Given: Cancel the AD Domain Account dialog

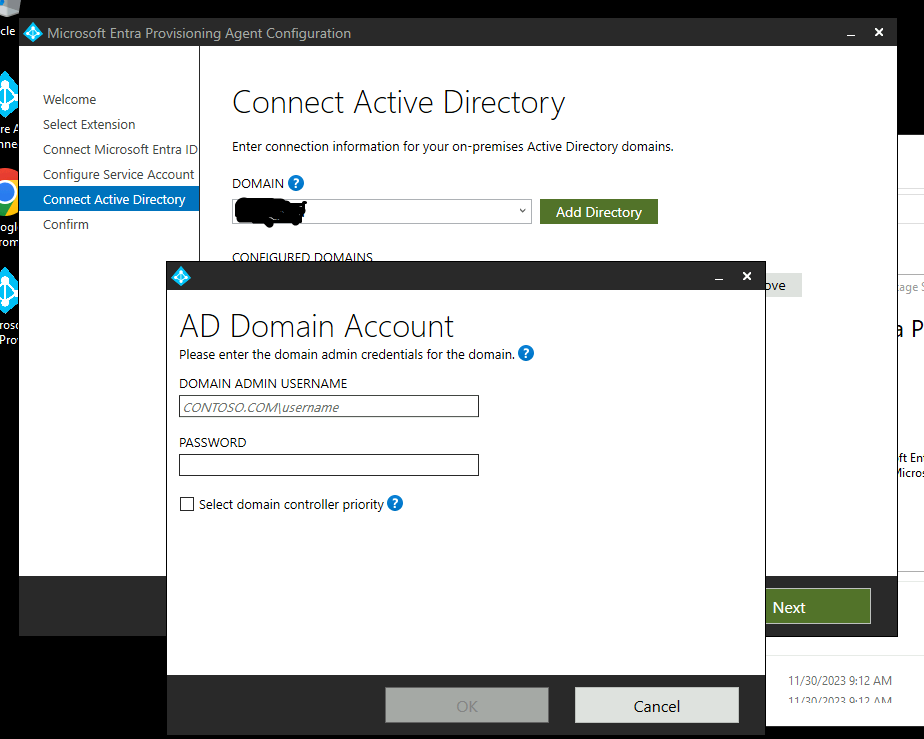Looking at the screenshot, I should pos(656,705).
